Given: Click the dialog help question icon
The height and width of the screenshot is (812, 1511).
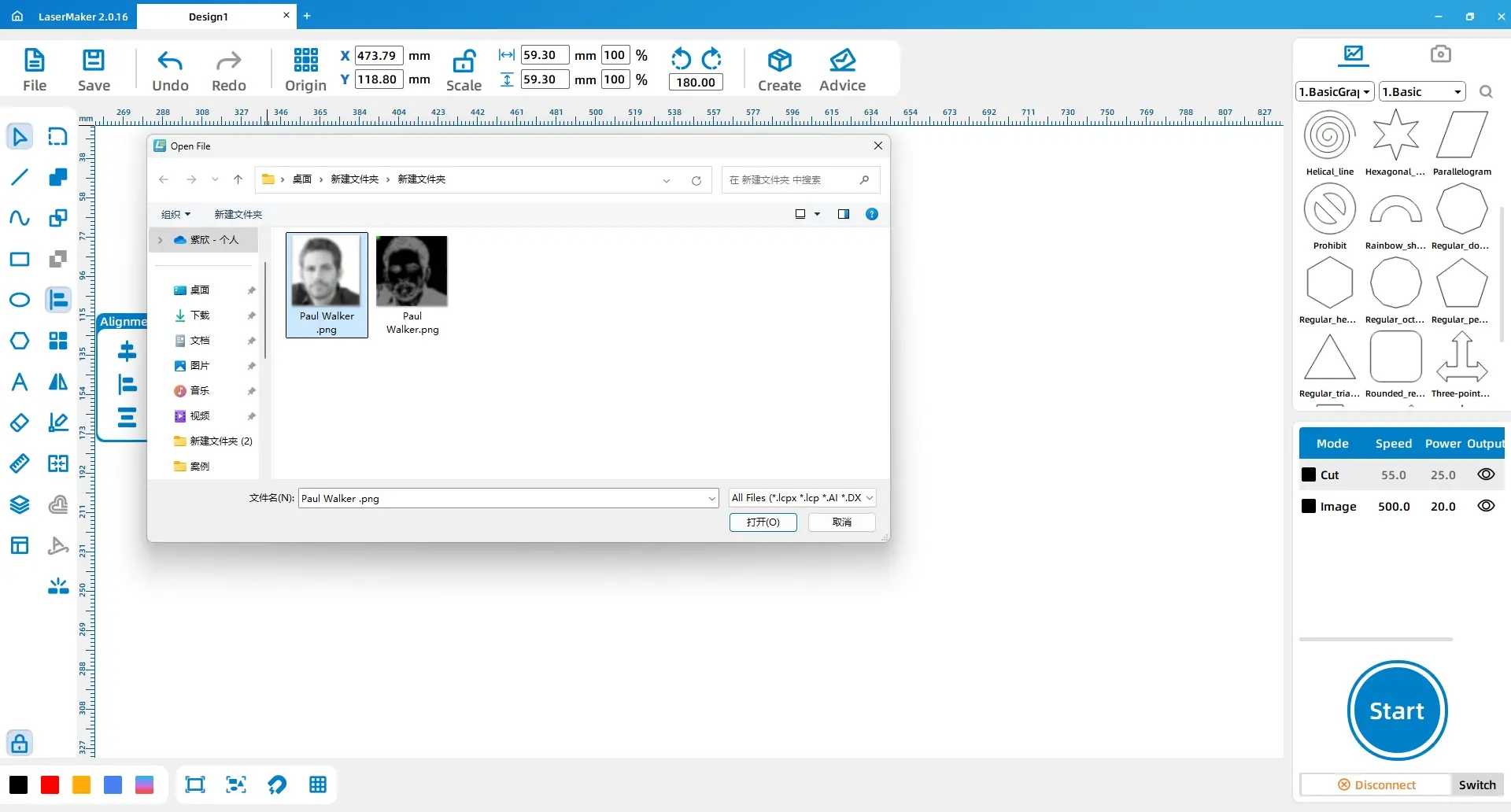Looking at the screenshot, I should click(872, 214).
